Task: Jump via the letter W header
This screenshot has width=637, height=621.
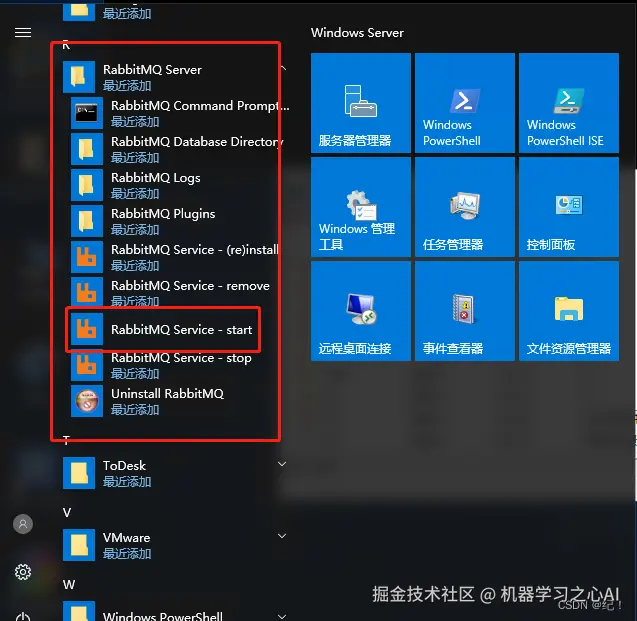Action: pos(69,584)
